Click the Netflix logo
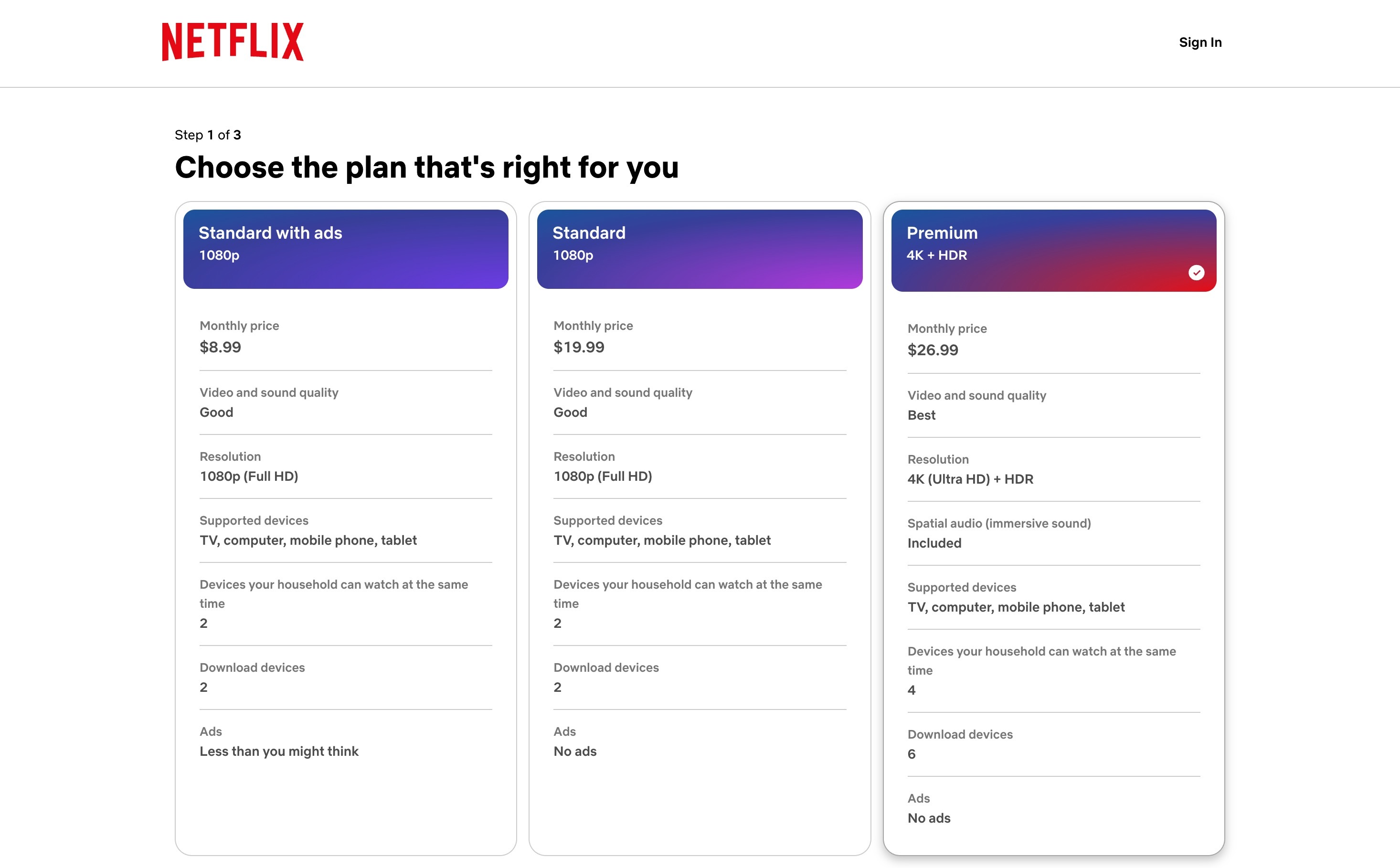 (233, 42)
